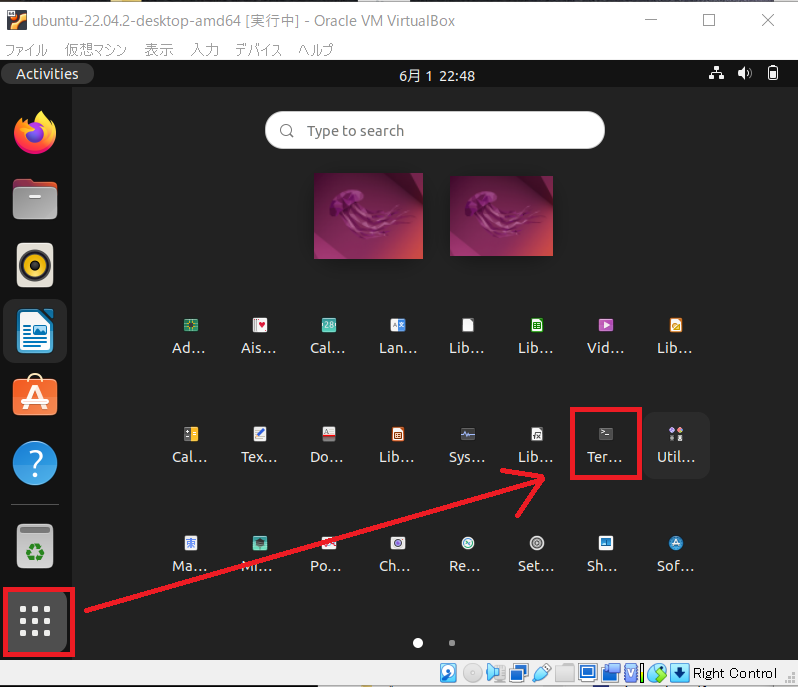Open the calendar from the top-bar clock

tap(436, 75)
